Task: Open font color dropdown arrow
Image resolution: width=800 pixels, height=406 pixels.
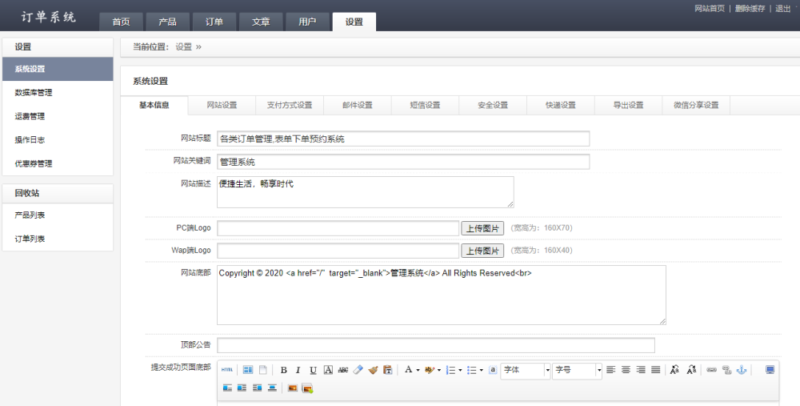Action: pyautogui.click(x=417, y=370)
